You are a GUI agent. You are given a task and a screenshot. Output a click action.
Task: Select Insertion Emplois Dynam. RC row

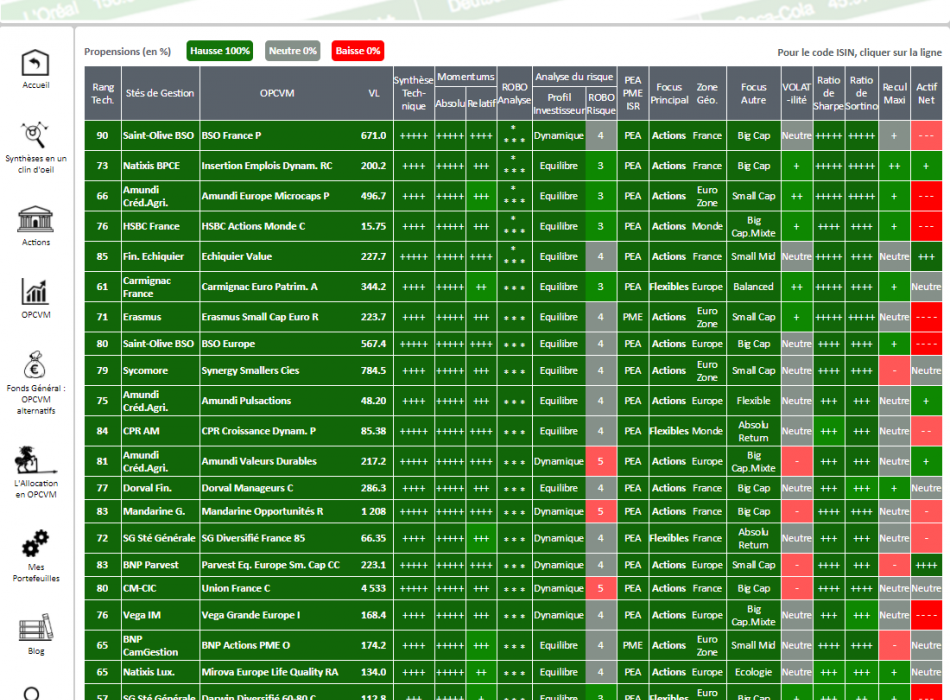513,166
